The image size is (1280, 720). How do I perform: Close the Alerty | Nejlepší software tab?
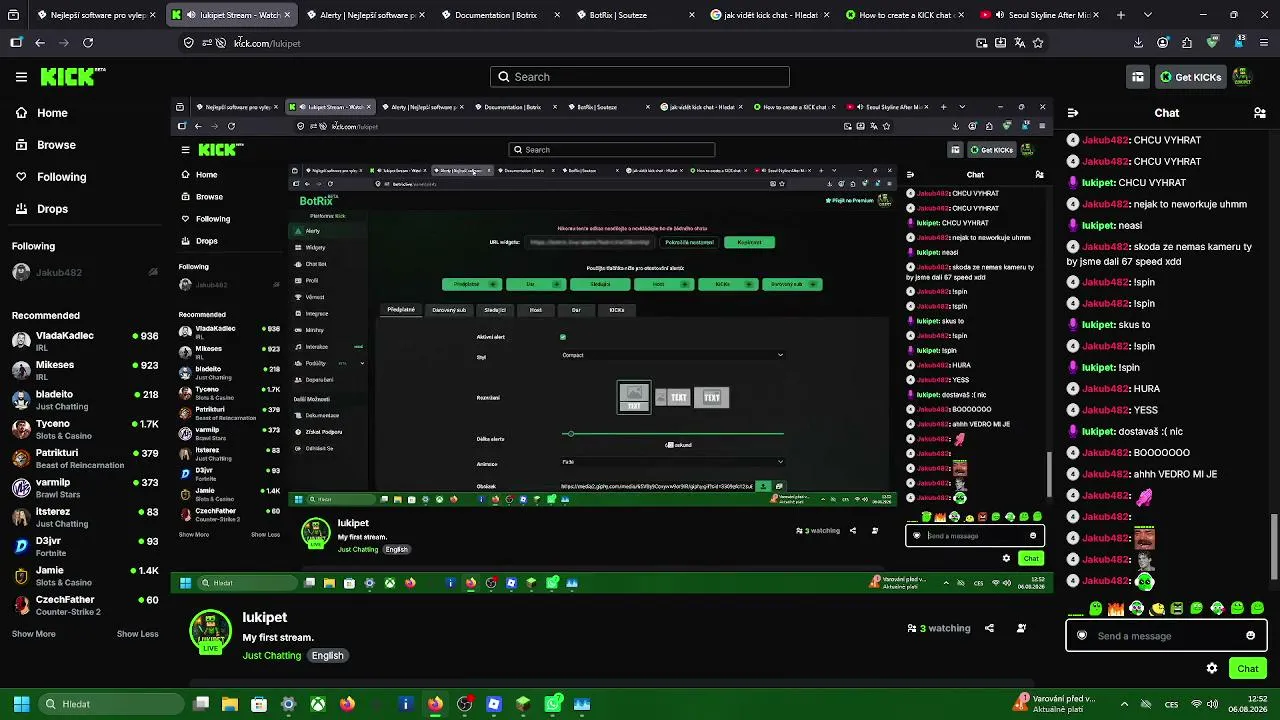[x=423, y=15]
